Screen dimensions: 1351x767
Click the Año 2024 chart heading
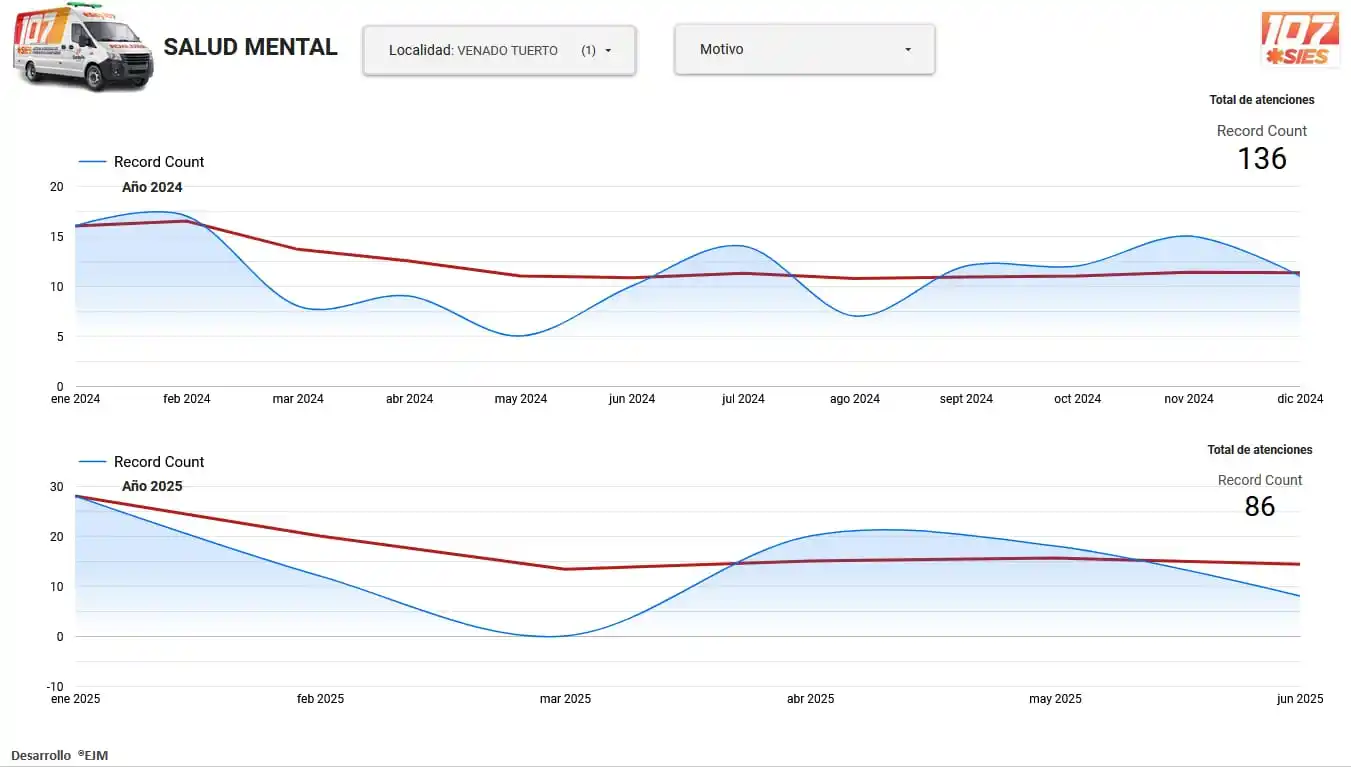(x=152, y=187)
